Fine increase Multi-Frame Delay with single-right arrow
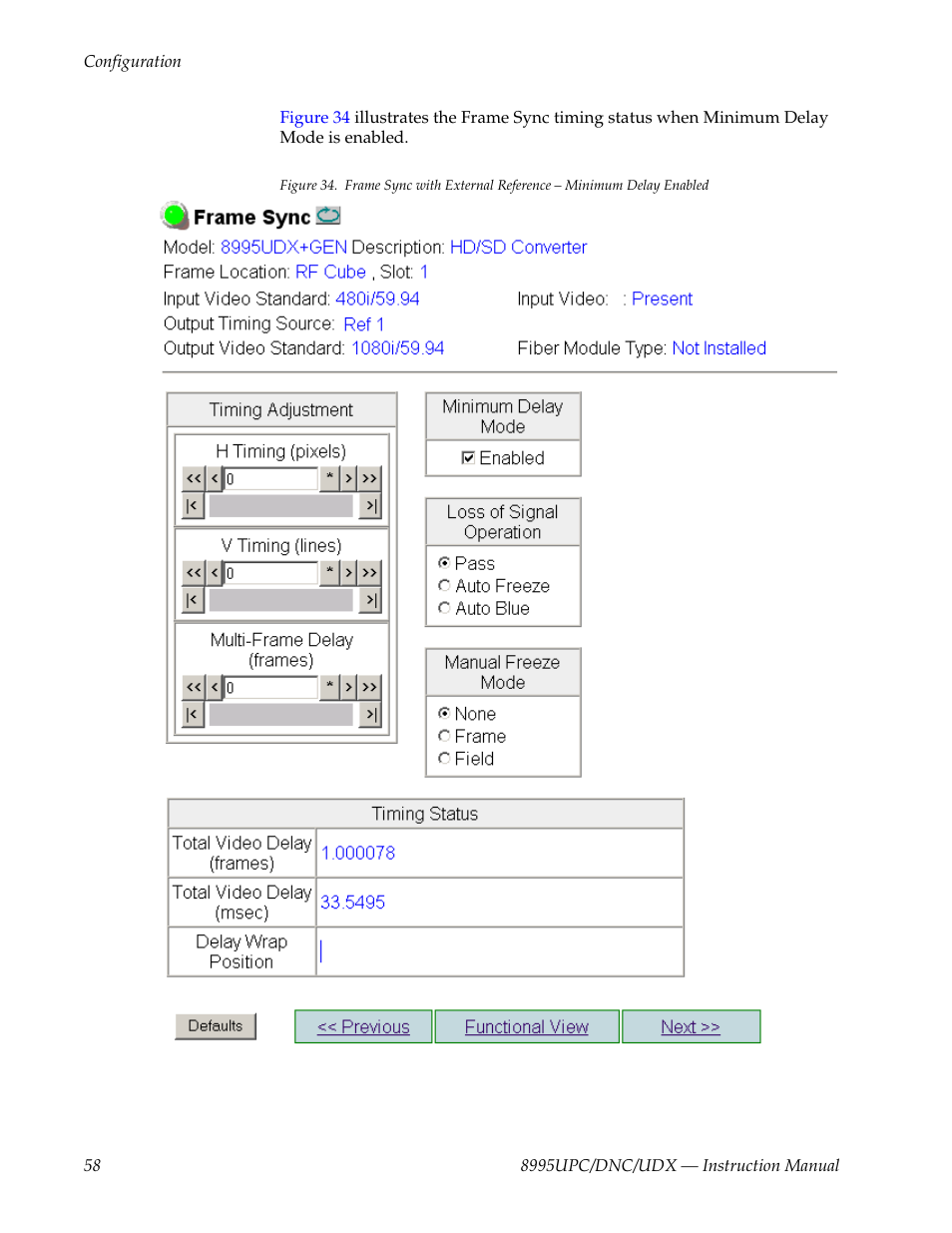 coord(348,688)
